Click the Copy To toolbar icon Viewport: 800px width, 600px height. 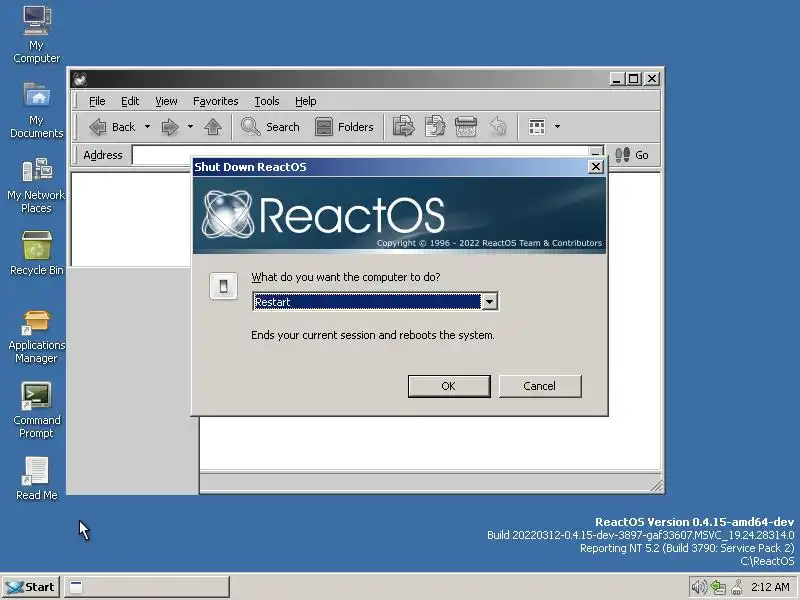point(435,127)
